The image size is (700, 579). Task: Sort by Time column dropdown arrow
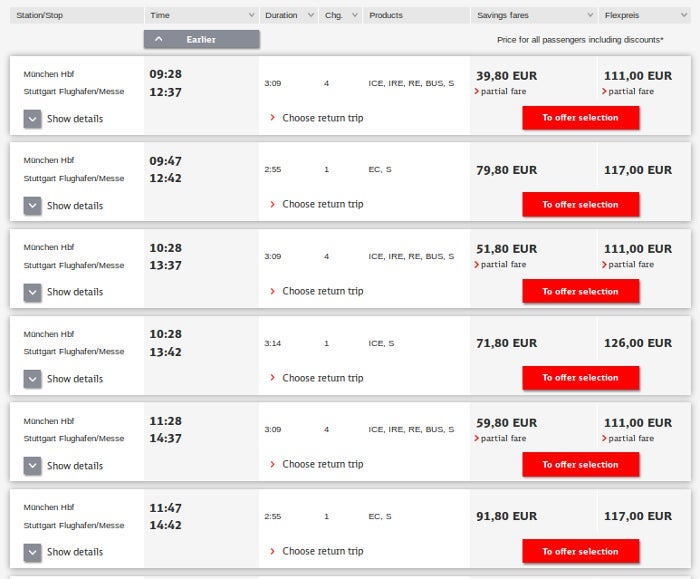coord(250,16)
